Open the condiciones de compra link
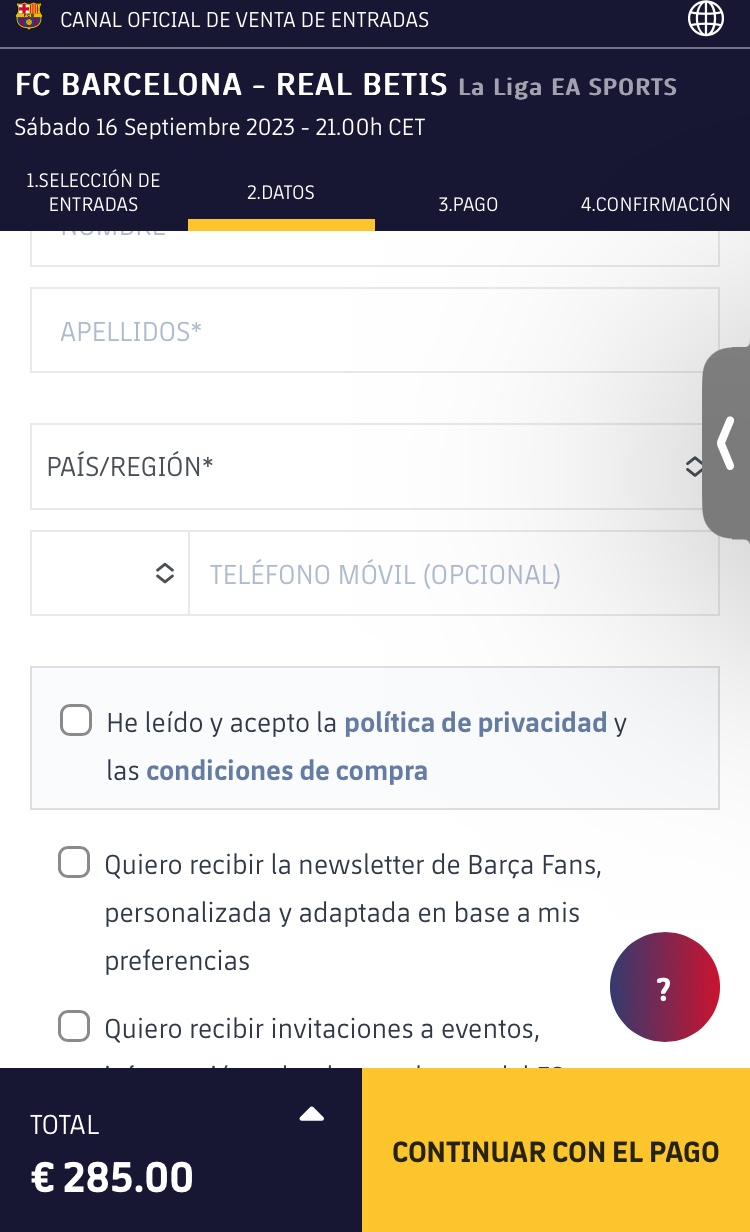Viewport: 750px width, 1232px height. click(287, 771)
